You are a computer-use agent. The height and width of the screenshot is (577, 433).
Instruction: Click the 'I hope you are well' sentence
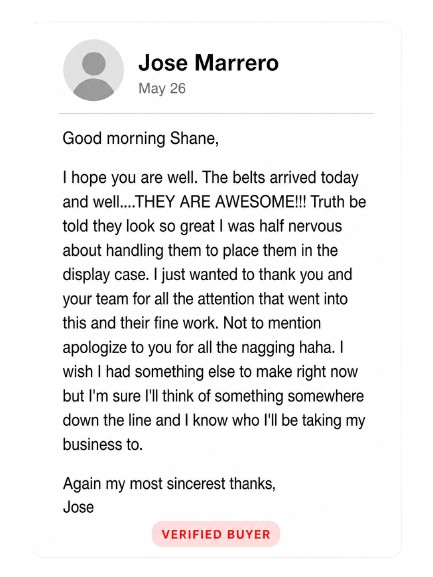click(130, 178)
